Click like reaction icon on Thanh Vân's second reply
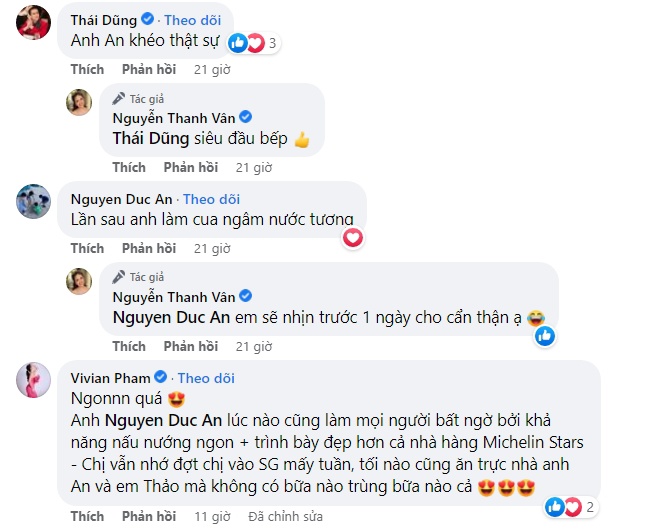This screenshot has height=529, width=645. click(x=544, y=336)
